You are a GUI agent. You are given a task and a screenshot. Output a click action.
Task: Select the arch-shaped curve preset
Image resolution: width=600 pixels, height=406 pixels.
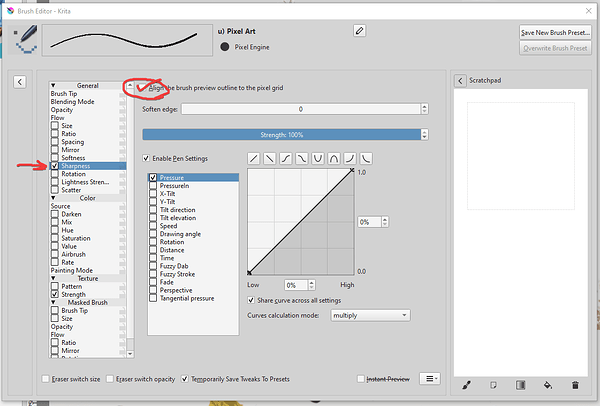tap(334, 158)
